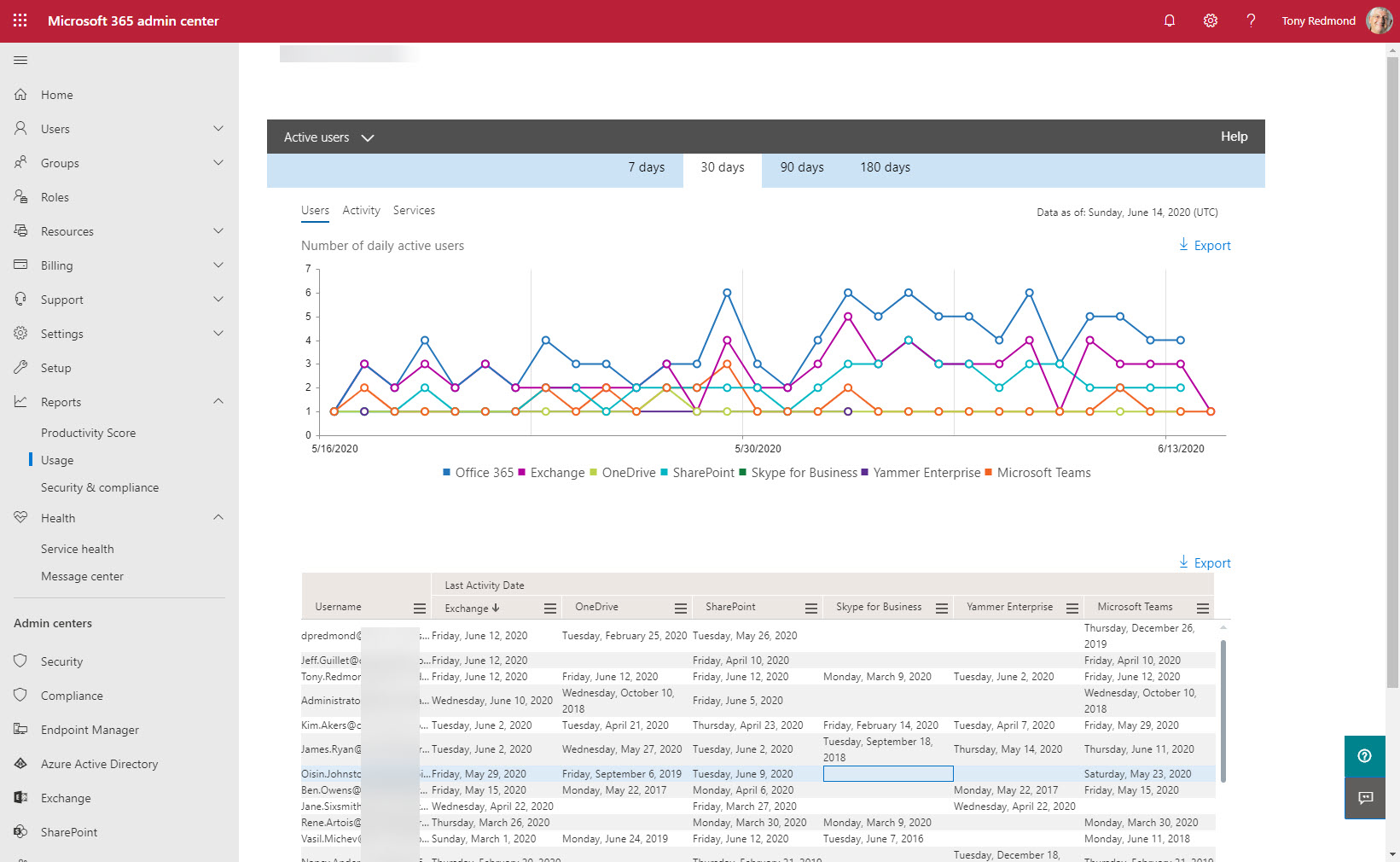The width and height of the screenshot is (1400, 862).
Task: Click the Groups icon in sidebar
Action: [x=20, y=163]
